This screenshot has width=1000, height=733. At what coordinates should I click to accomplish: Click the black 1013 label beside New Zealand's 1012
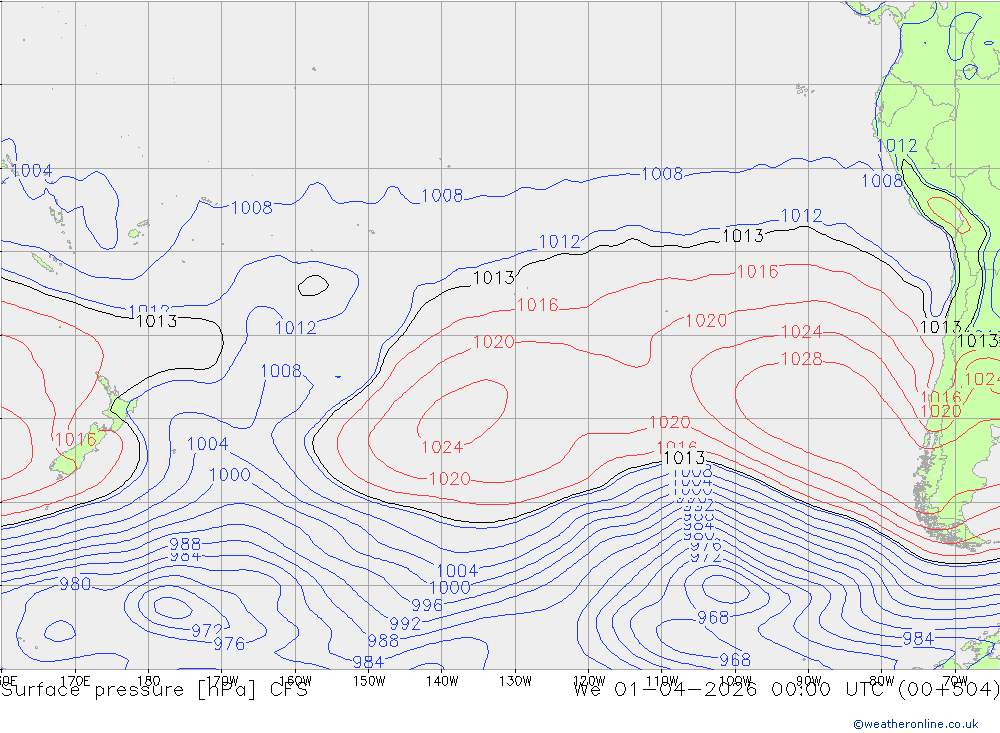click(x=157, y=321)
